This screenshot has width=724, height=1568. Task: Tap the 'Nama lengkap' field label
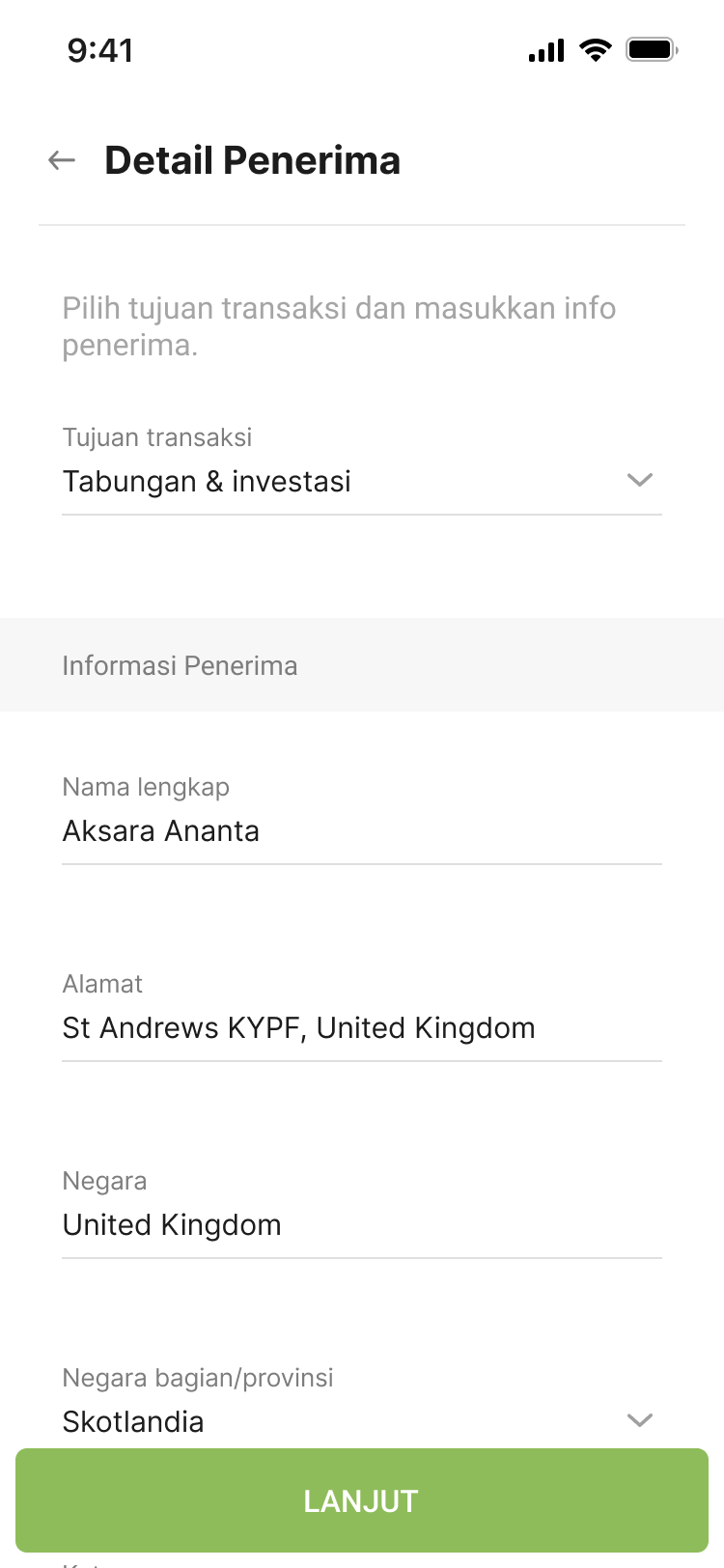(x=146, y=787)
